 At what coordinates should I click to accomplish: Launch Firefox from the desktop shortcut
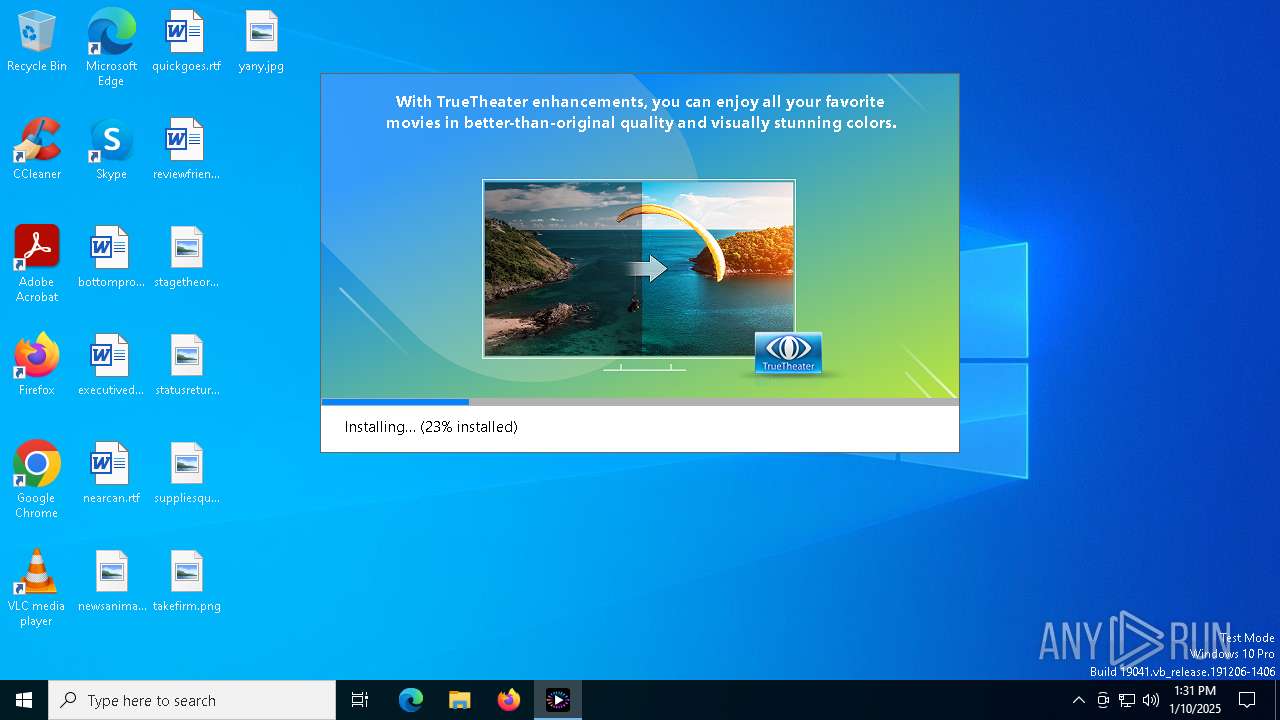[x=37, y=366]
